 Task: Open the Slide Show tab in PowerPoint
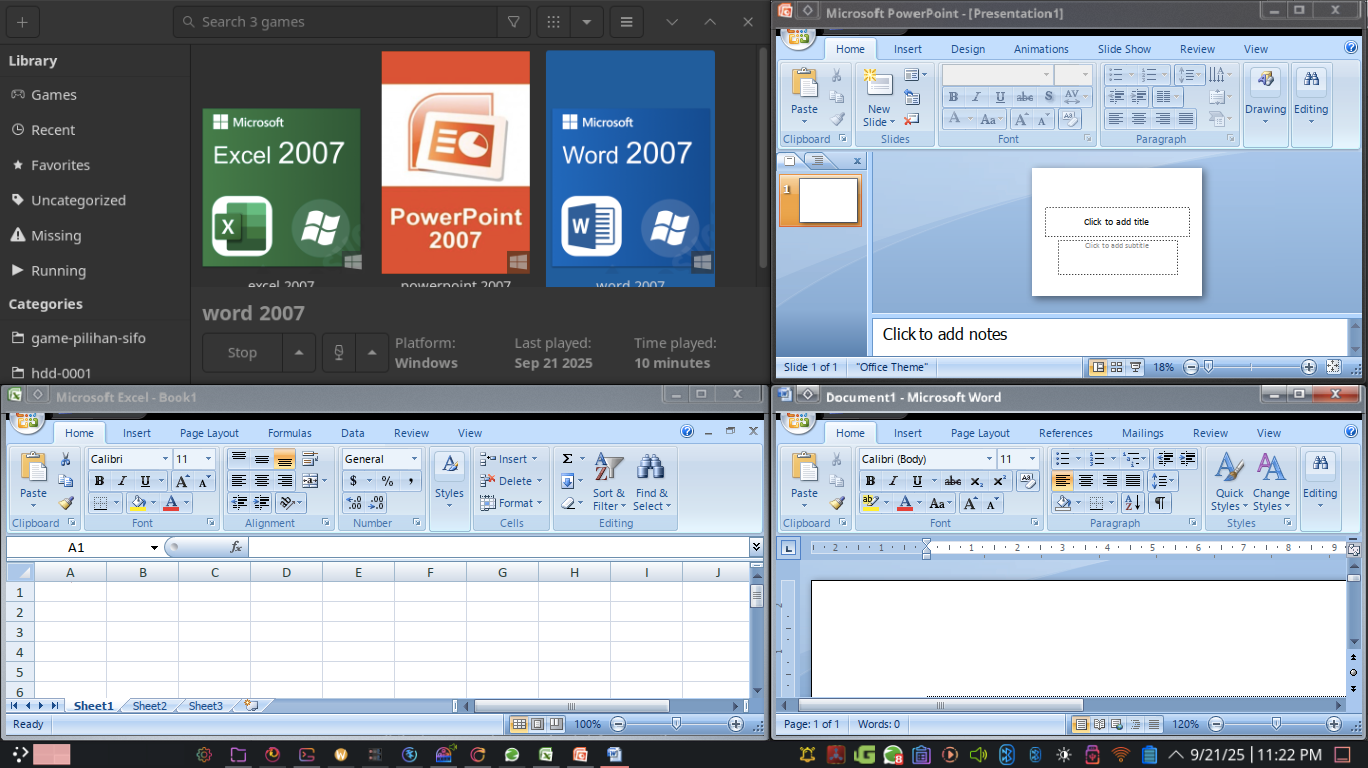point(1124,49)
